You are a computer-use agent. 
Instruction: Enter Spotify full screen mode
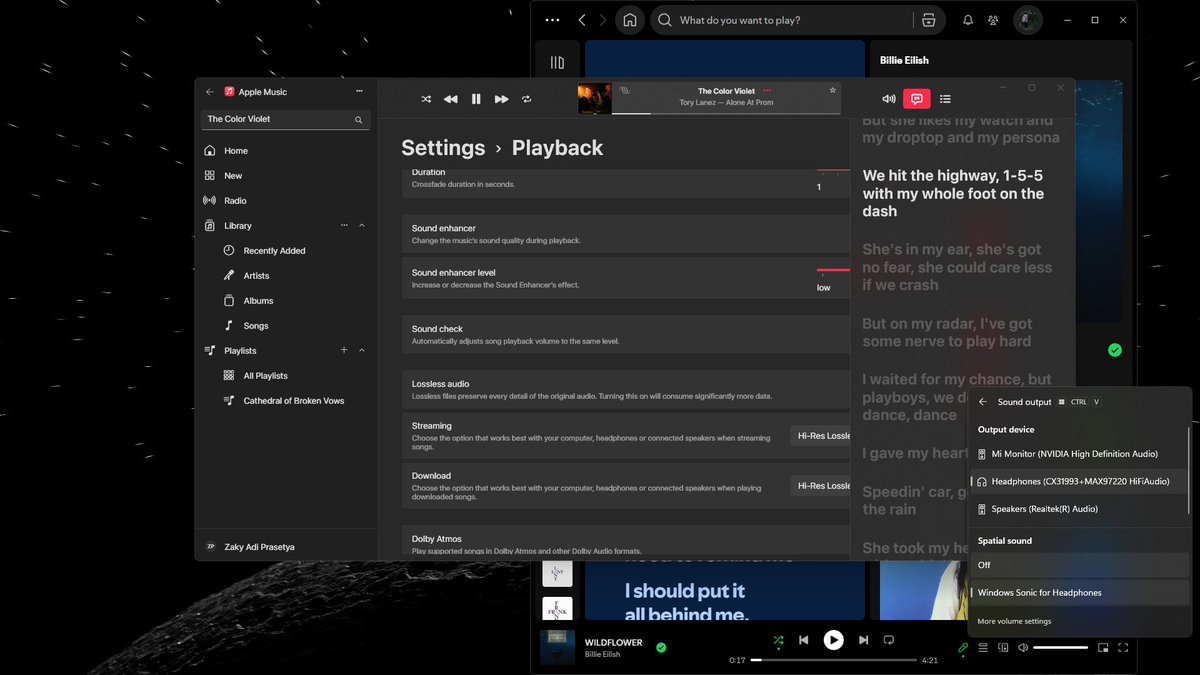pyautogui.click(x=1123, y=648)
